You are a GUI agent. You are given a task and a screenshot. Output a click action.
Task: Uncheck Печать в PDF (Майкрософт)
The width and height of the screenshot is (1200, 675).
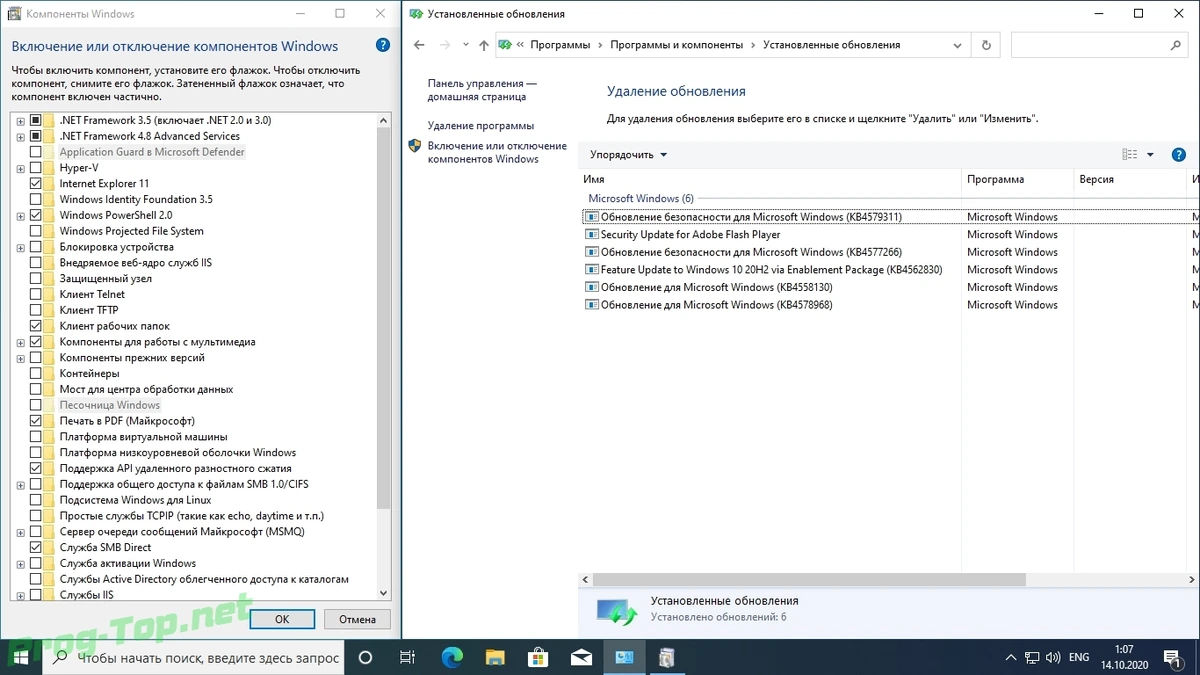click(36, 421)
